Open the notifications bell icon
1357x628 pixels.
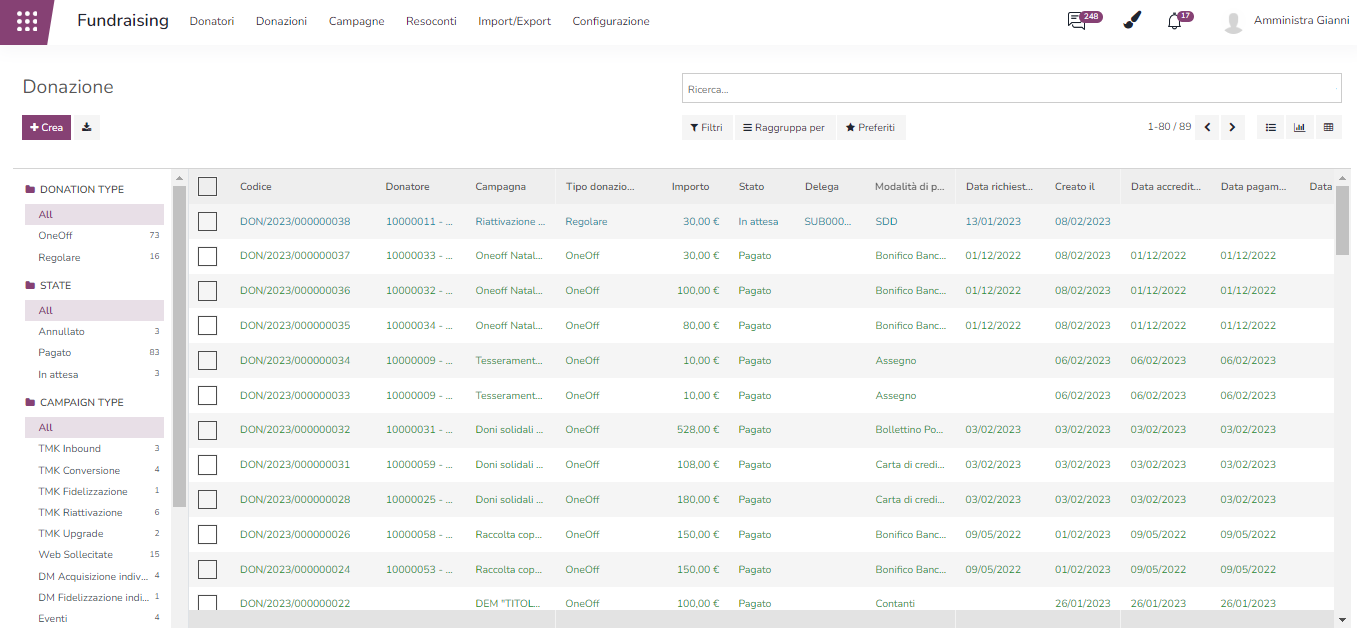[x=1174, y=21]
